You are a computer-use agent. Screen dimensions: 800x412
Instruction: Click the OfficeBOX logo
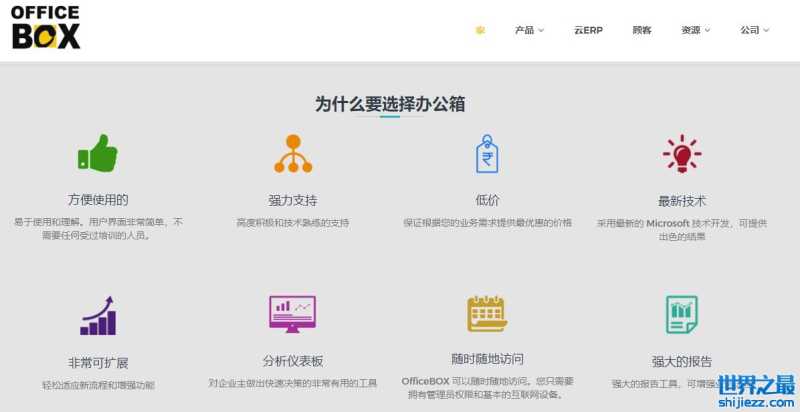coord(46,27)
